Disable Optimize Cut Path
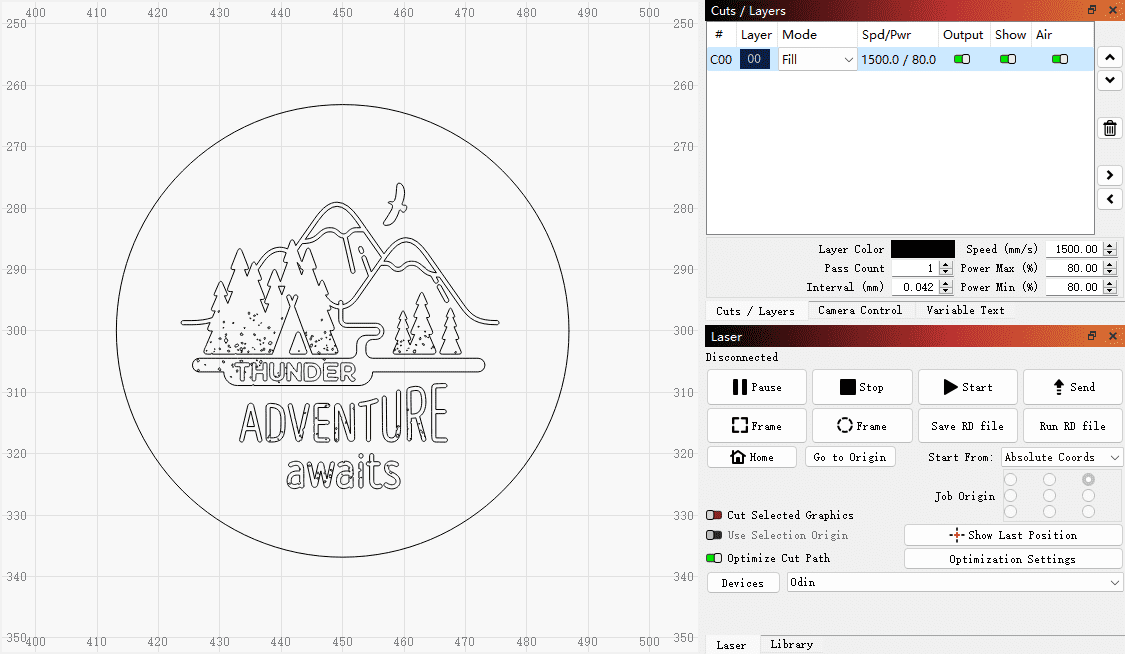Screen dimensions: 1125x654 (x=714, y=558)
